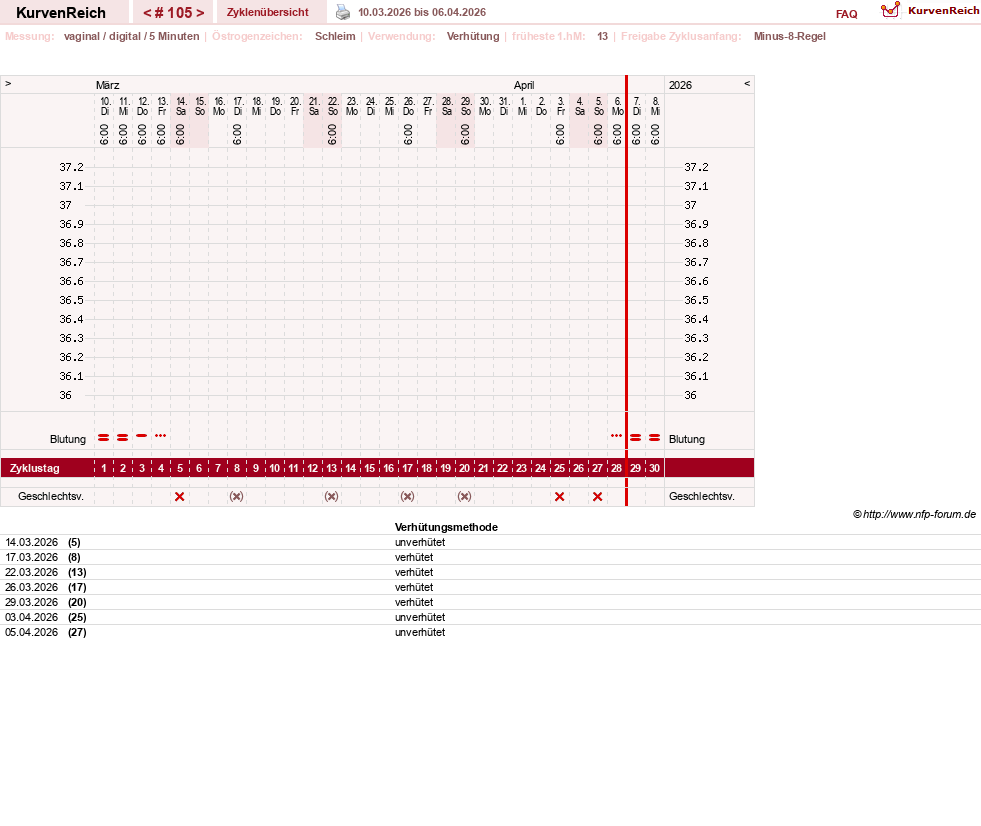Screen dimensions: 981x826
Task: Open the KurvenReich logo link at top right
Action: (x=930, y=11)
